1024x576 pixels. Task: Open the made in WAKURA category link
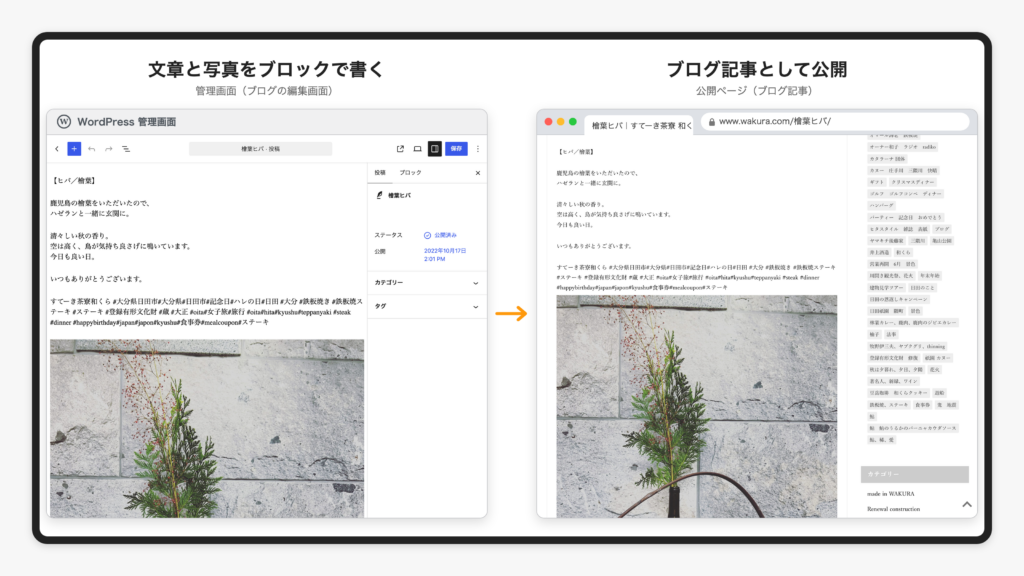coord(890,494)
